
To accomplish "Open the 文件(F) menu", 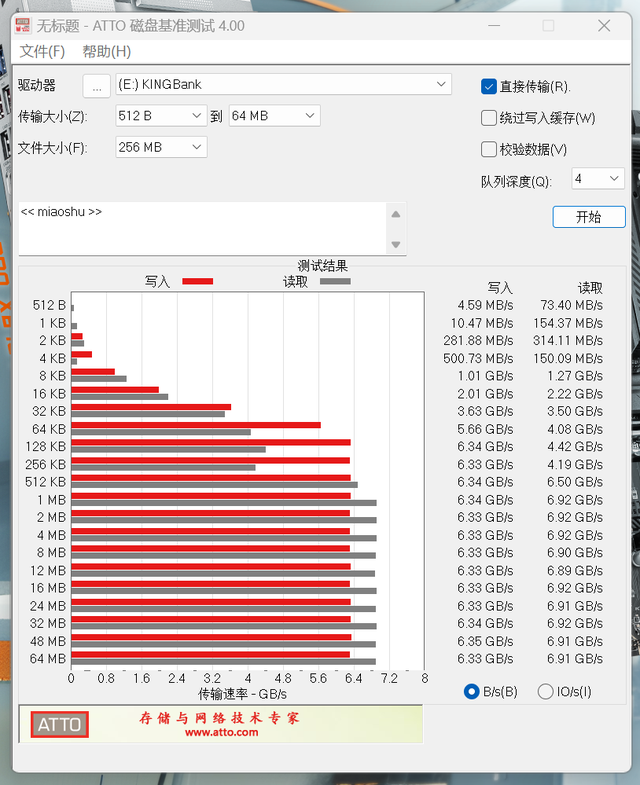I will coord(42,52).
